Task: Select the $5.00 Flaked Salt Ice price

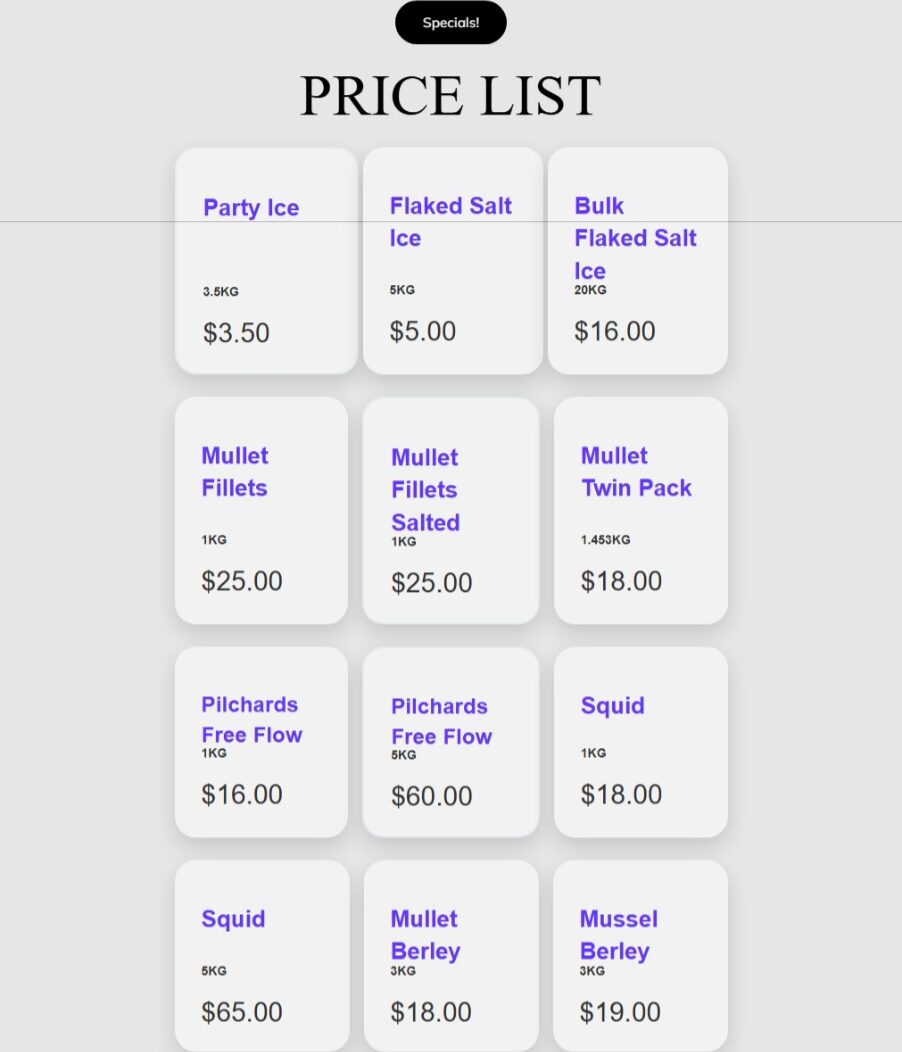Action: click(423, 331)
